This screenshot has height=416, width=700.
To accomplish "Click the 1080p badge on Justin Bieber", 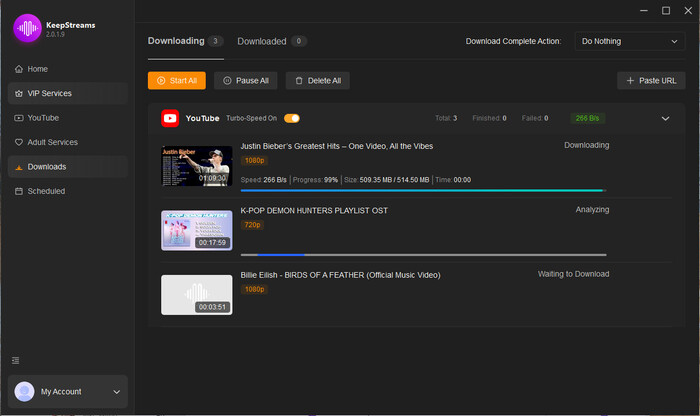I will click(x=254, y=160).
